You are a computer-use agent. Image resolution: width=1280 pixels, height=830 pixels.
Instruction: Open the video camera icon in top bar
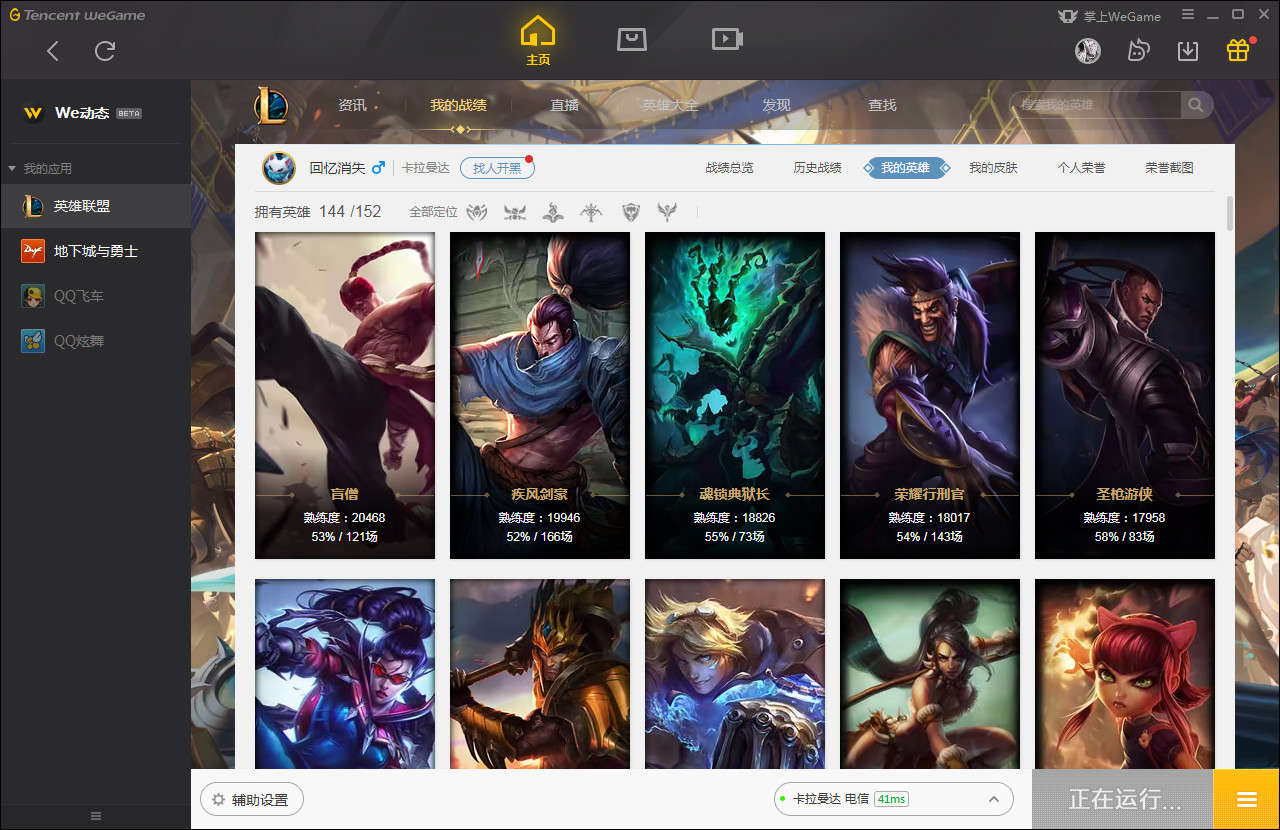(x=727, y=39)
